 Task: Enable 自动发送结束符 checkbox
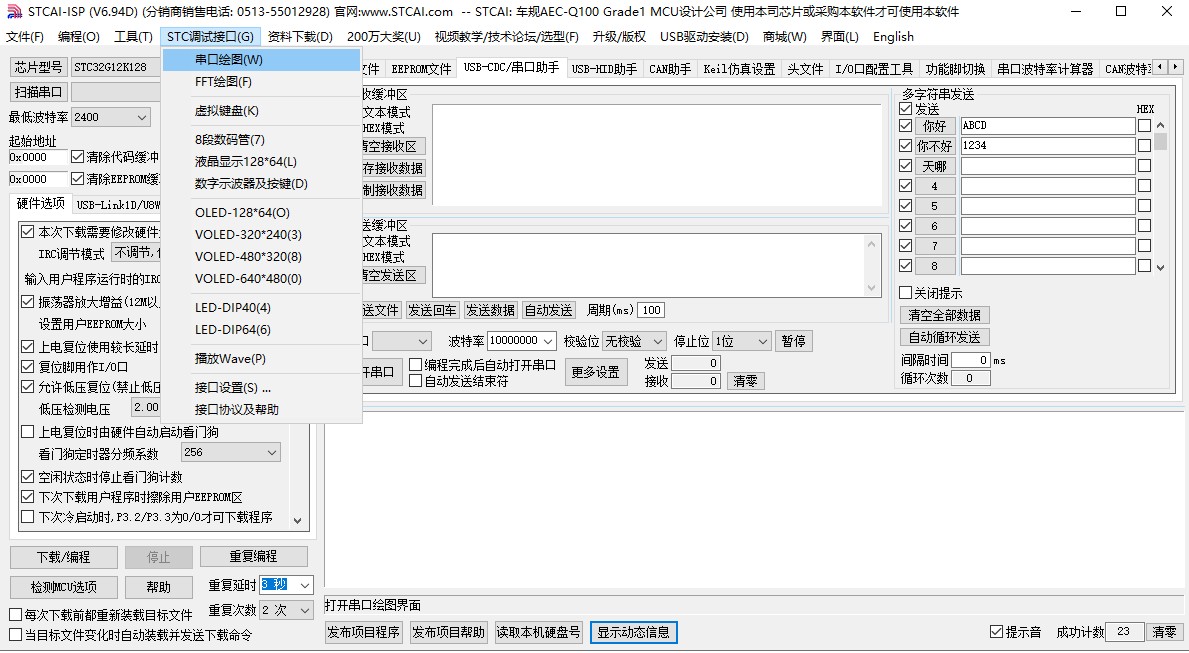pos(416,381)
